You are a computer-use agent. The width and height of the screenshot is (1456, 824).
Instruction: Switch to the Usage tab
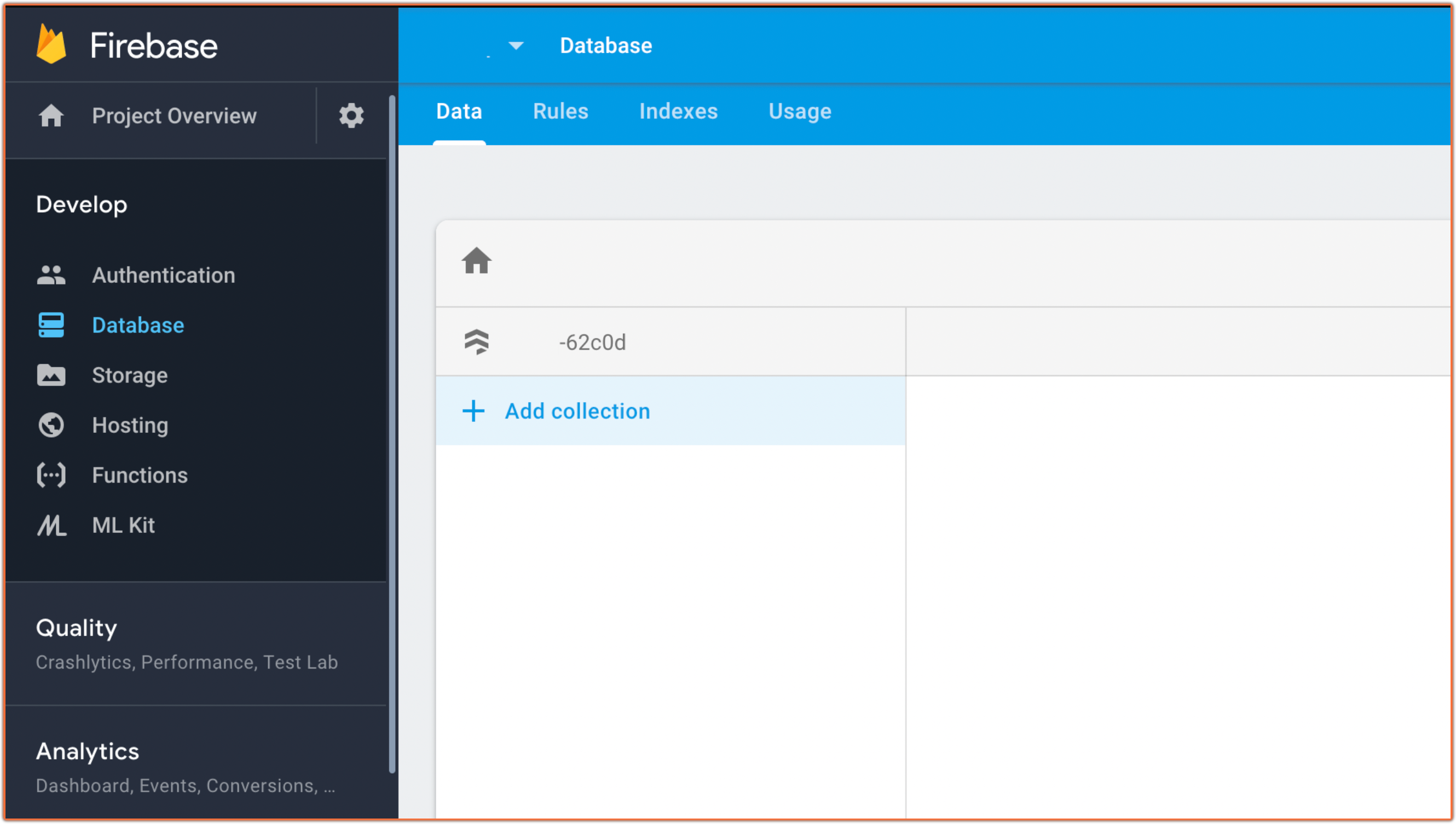point(800,110)
